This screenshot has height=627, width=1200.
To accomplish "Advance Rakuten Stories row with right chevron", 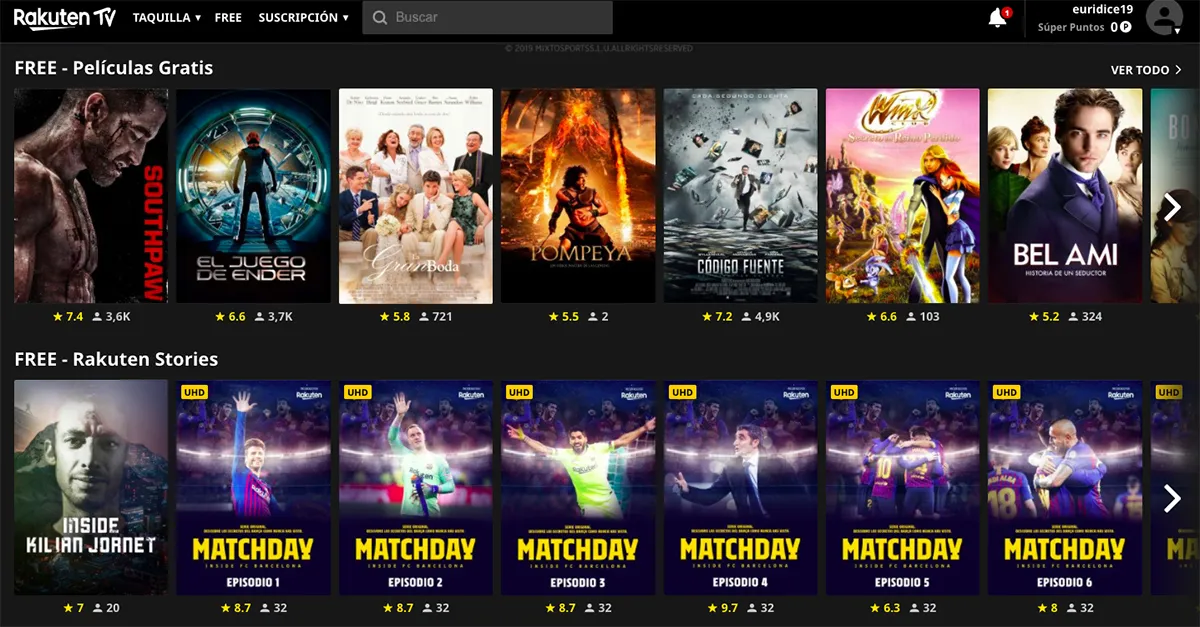I will click(1172, 498).
